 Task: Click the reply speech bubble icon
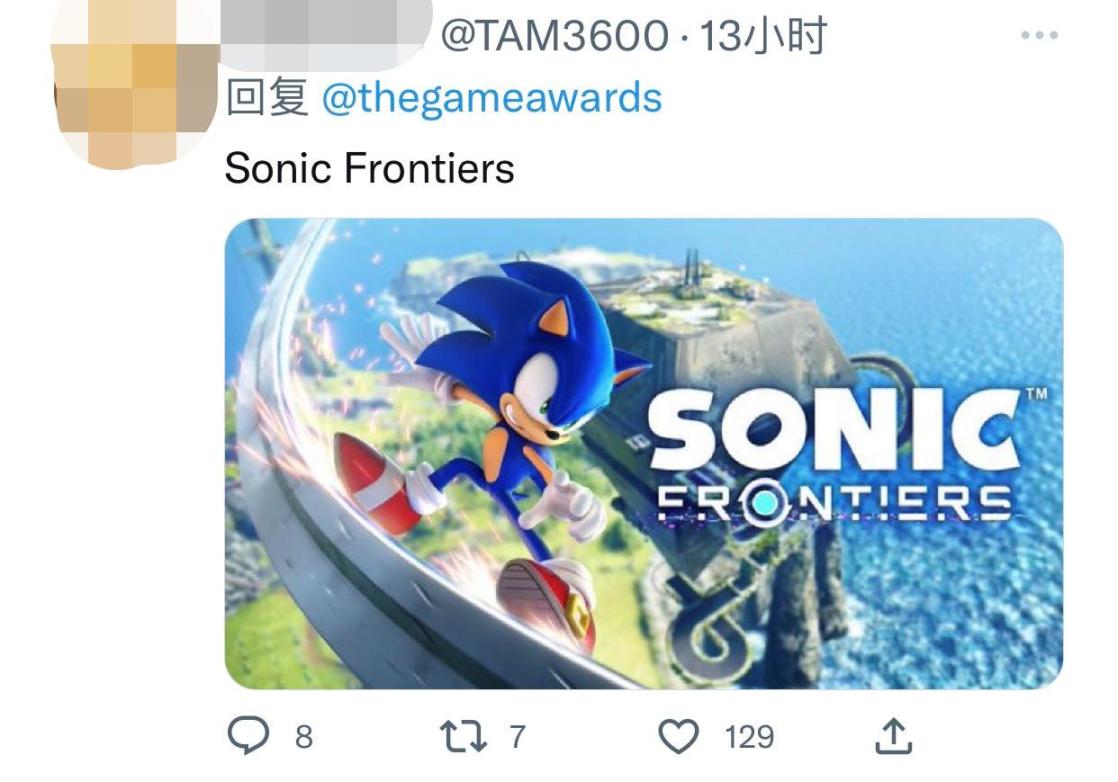point(246,737)
